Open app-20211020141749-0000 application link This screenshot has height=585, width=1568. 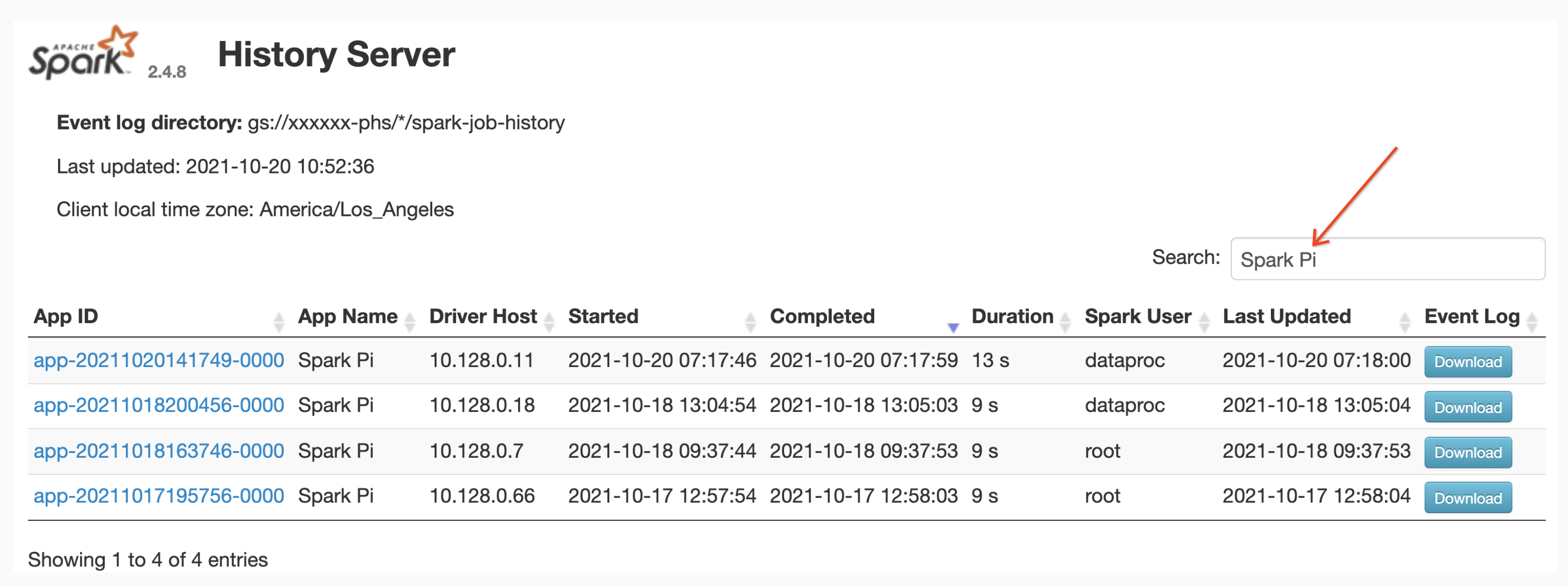pyautogui.click(x=159, y=361)
